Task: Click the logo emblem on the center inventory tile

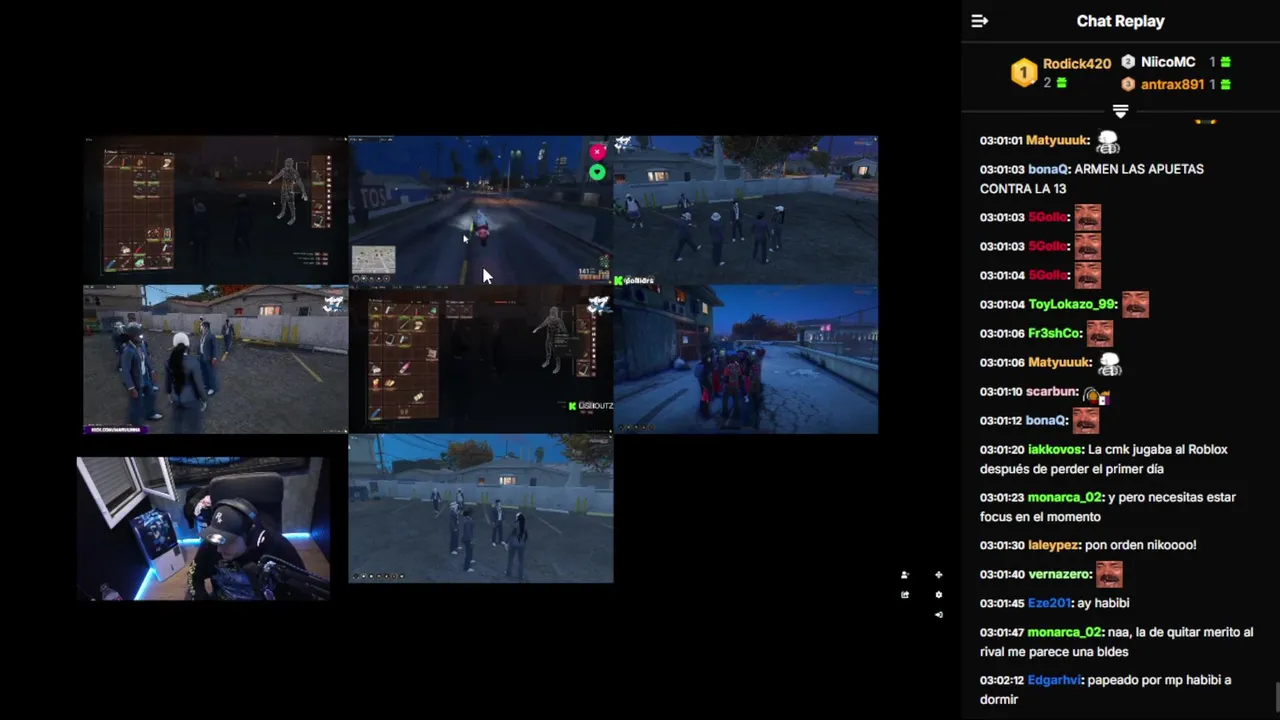Action: pyautogui.click(x=599, y=305)
